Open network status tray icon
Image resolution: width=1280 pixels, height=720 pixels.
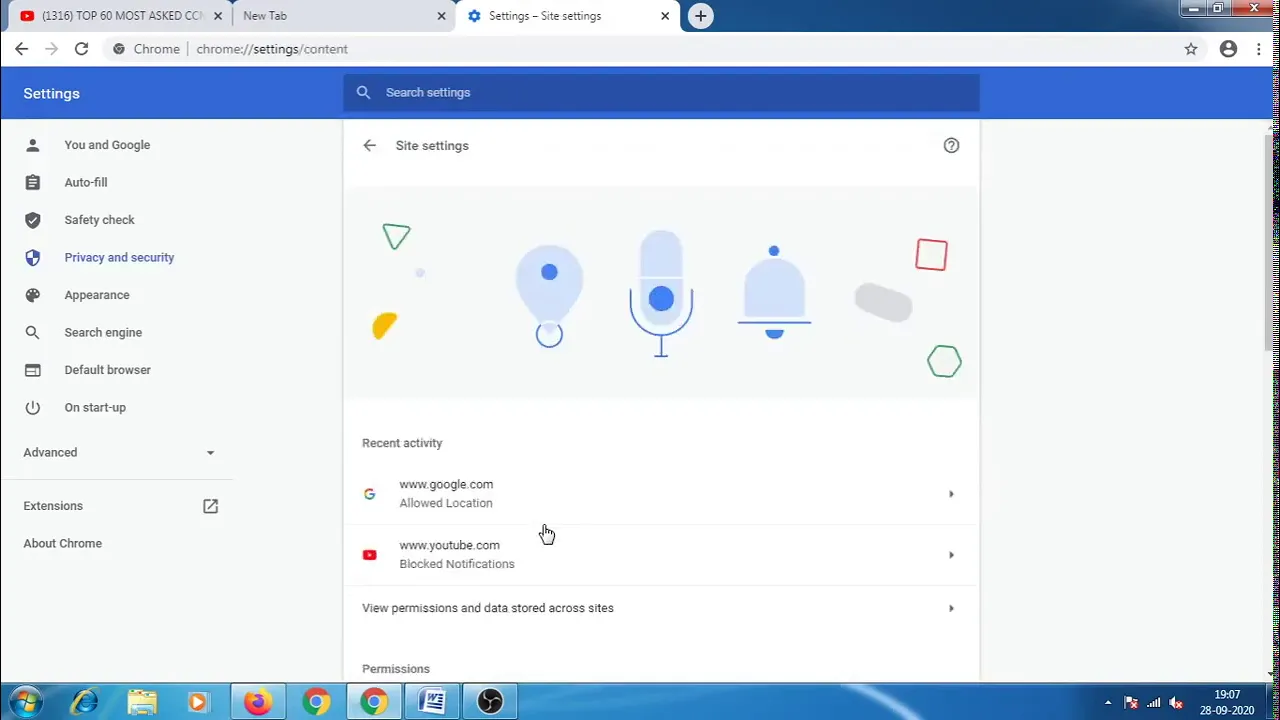point(1154,703)
